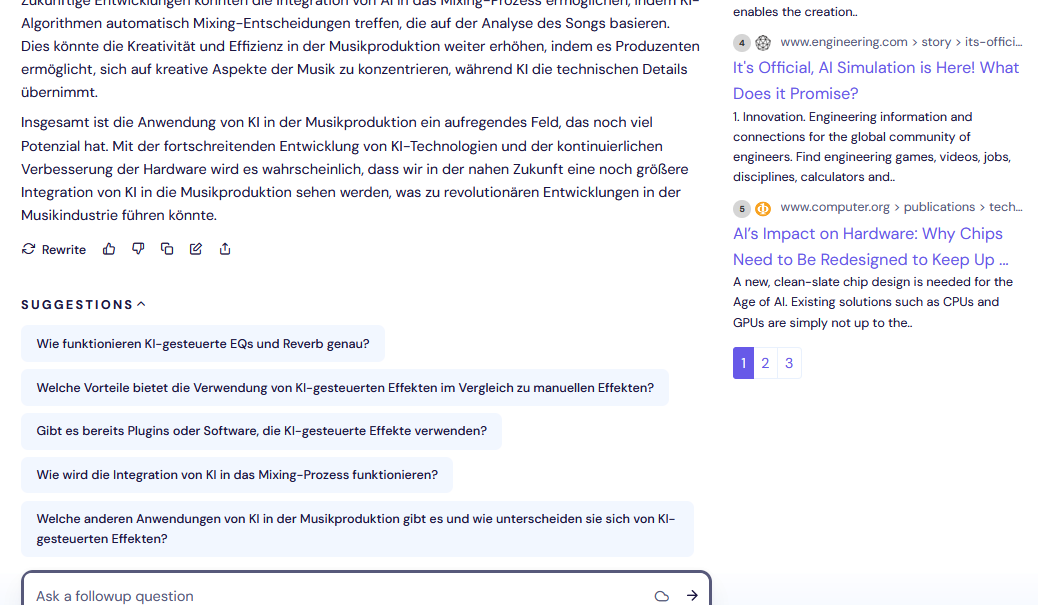Select suggestion about Plugins oder Software
This screenshot has height=605, width=1038.
pyautogui.click(x=261, y=431)
